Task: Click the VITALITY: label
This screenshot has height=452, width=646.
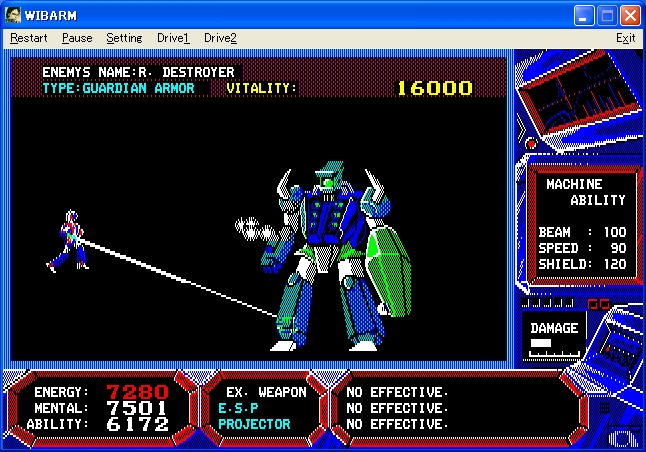Action: (261, 88)
